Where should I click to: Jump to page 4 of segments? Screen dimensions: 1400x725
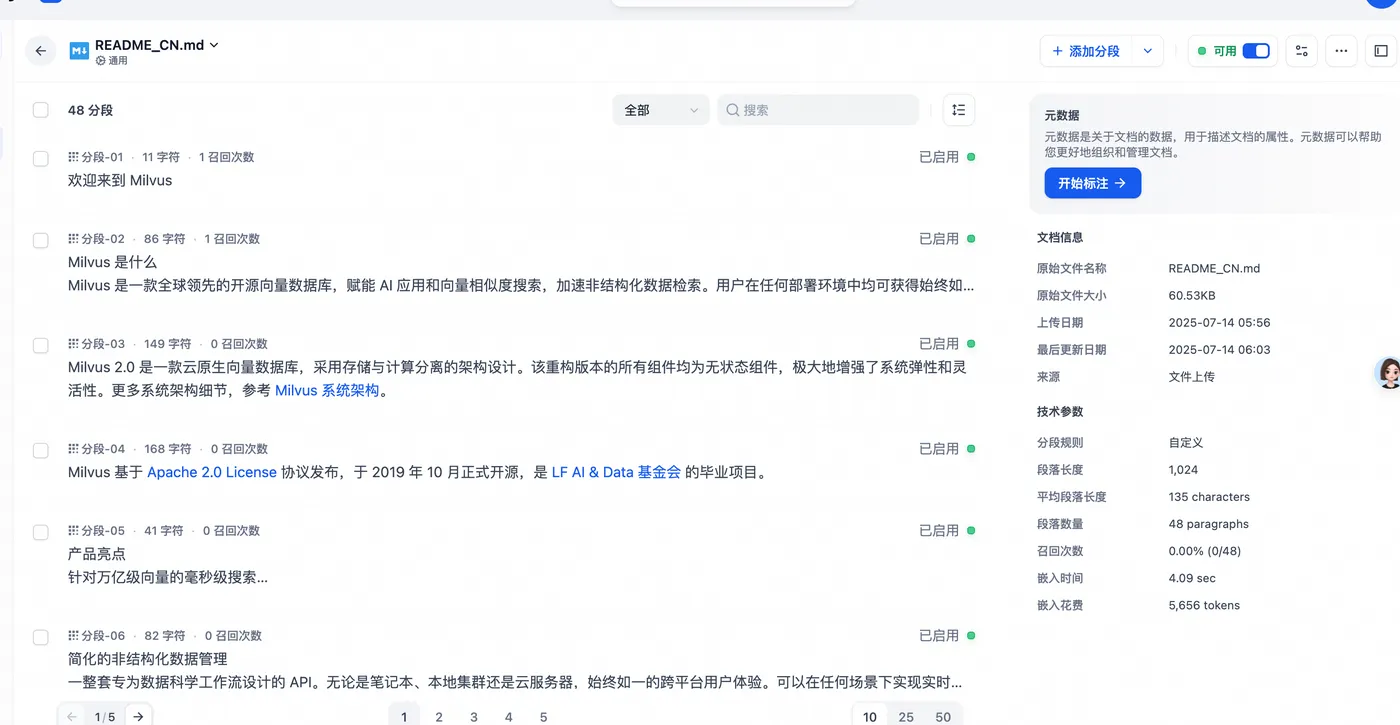[x=509, y=716]
